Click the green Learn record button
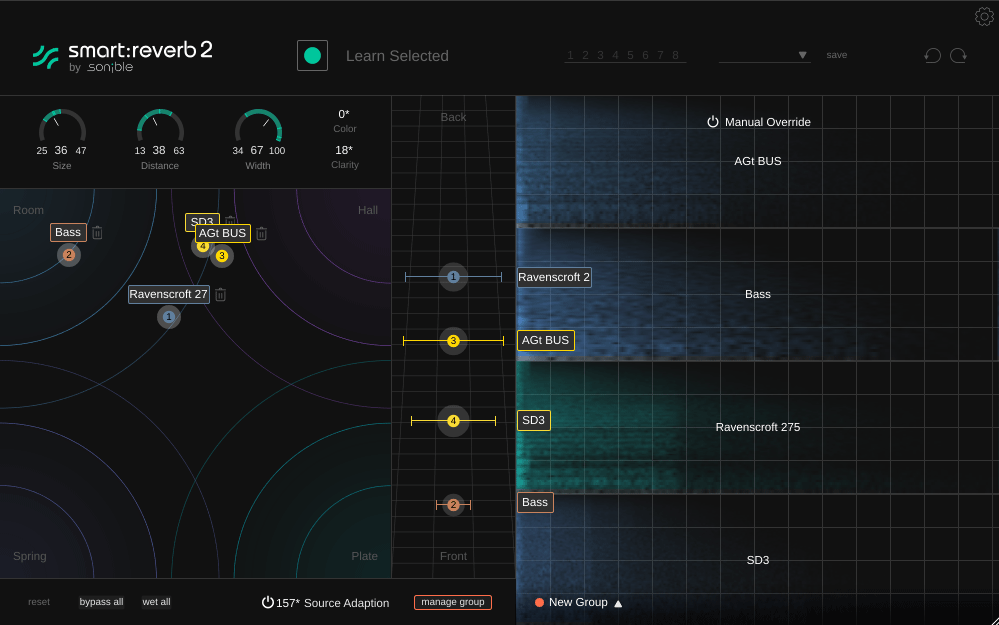Viewport: 999px width, 625px height. click(312, 55)
